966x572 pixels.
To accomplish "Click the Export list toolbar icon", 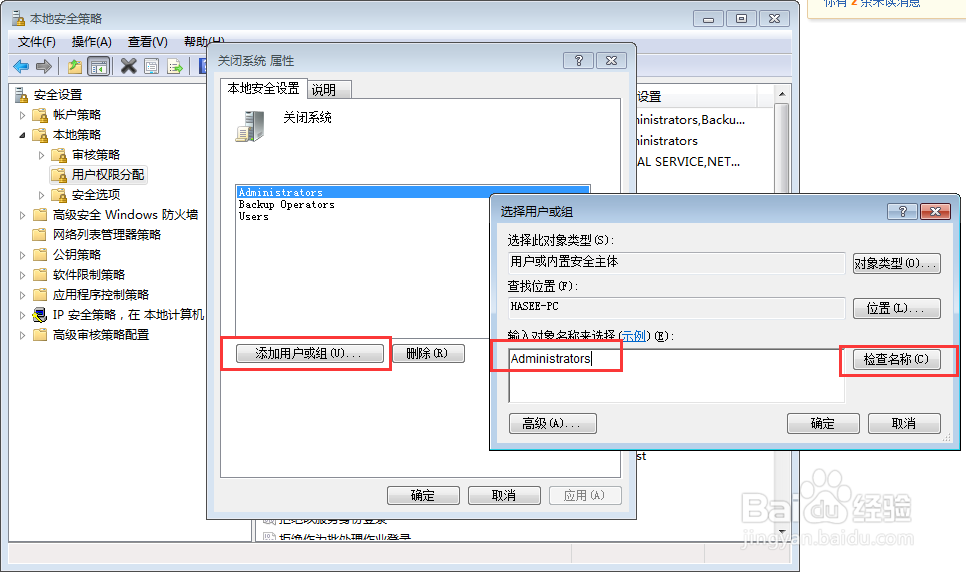I will [175, 66].
